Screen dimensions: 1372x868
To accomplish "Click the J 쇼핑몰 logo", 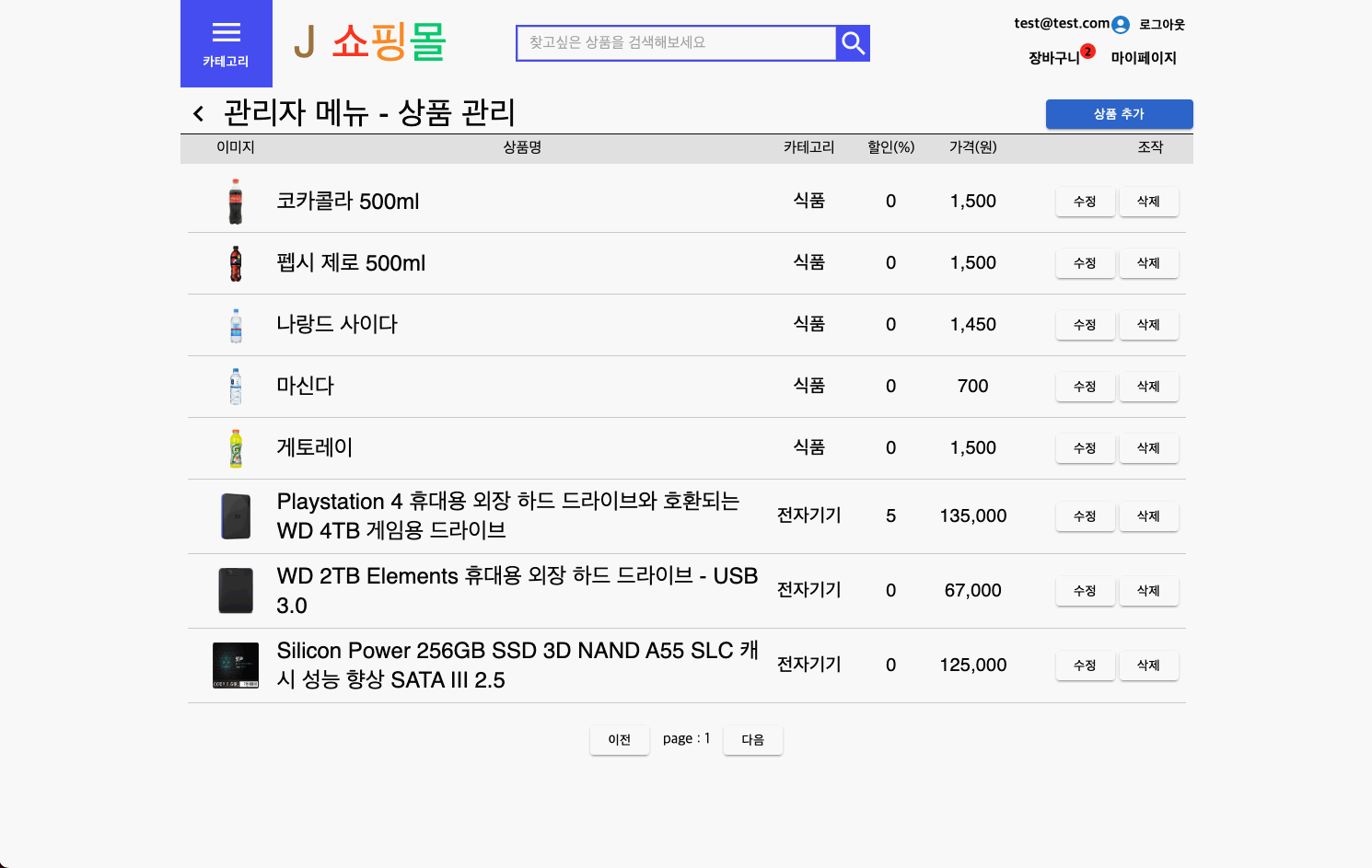I will click(370, 42).
